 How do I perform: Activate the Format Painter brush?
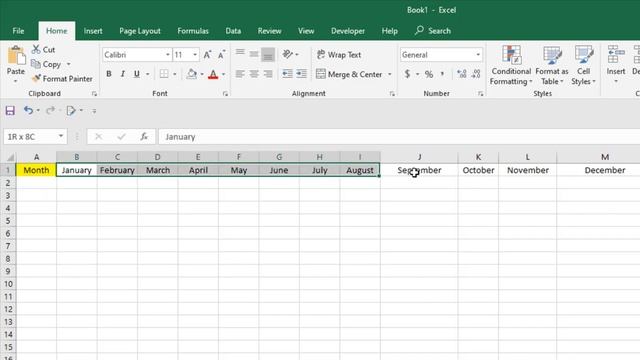click(62, 78)
